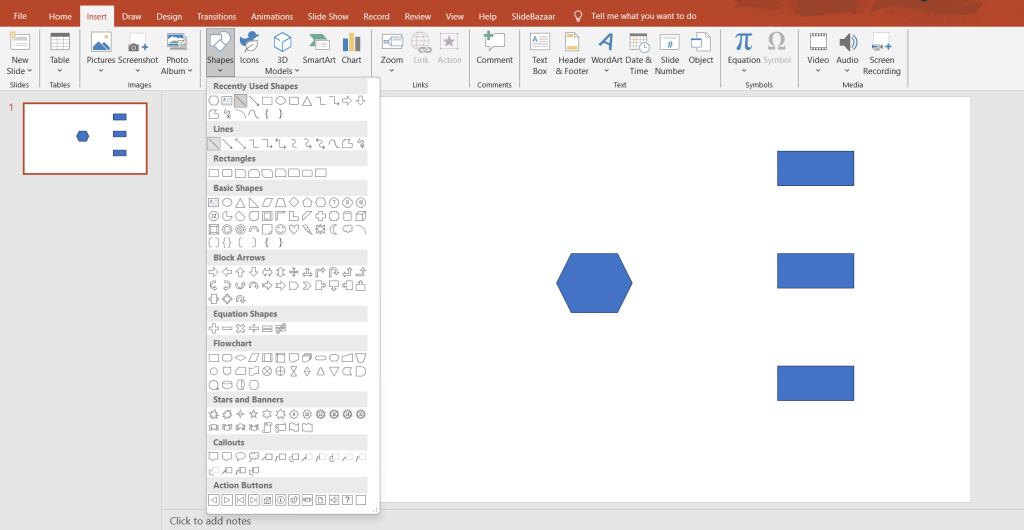Pick the Heart shape from Basic Shapes
The height and width of the screenshot is (530, 1024).
coord(294,229)
